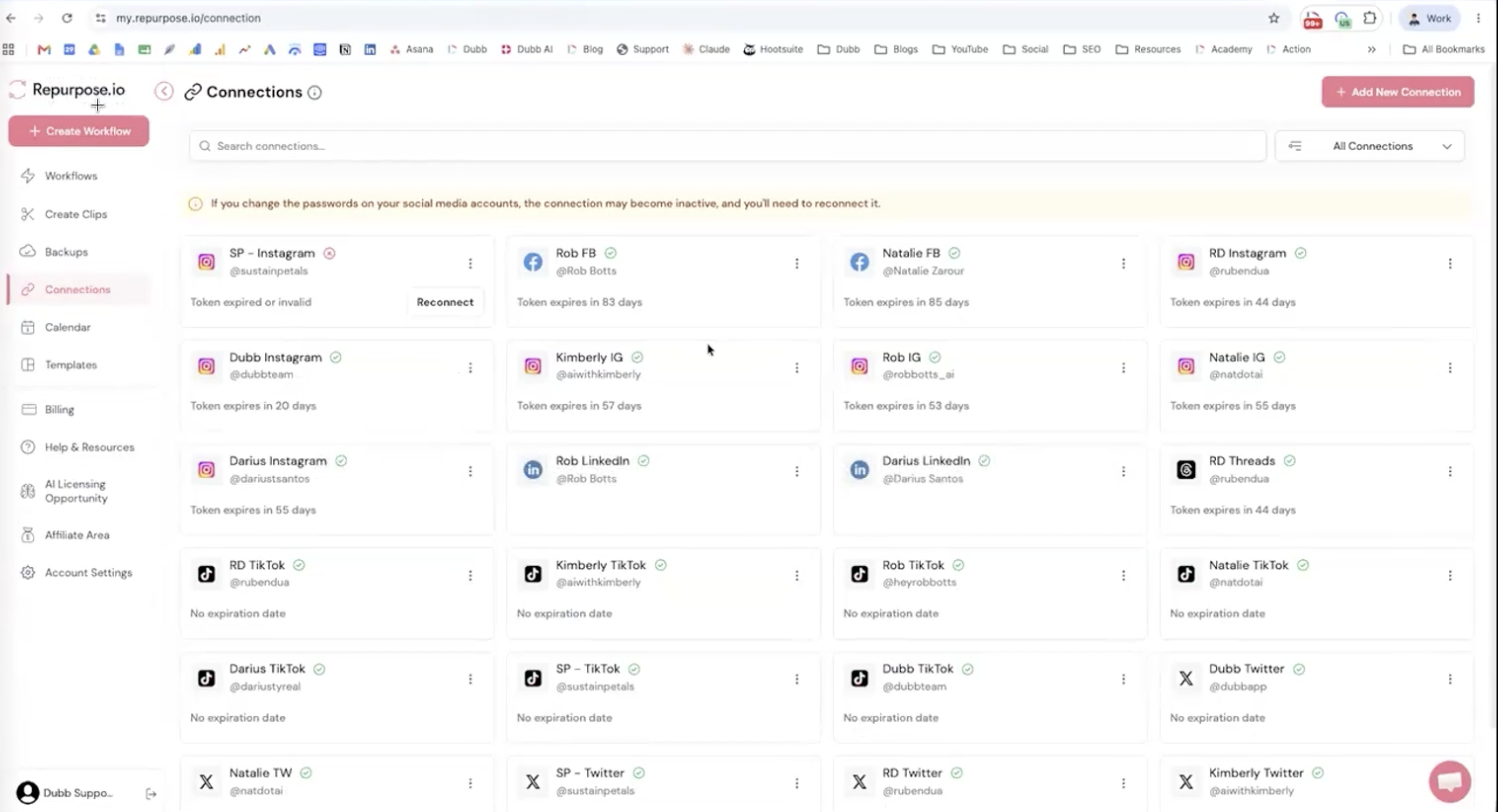
Task: Click the browser address bar
Action: tap(680, 18)
